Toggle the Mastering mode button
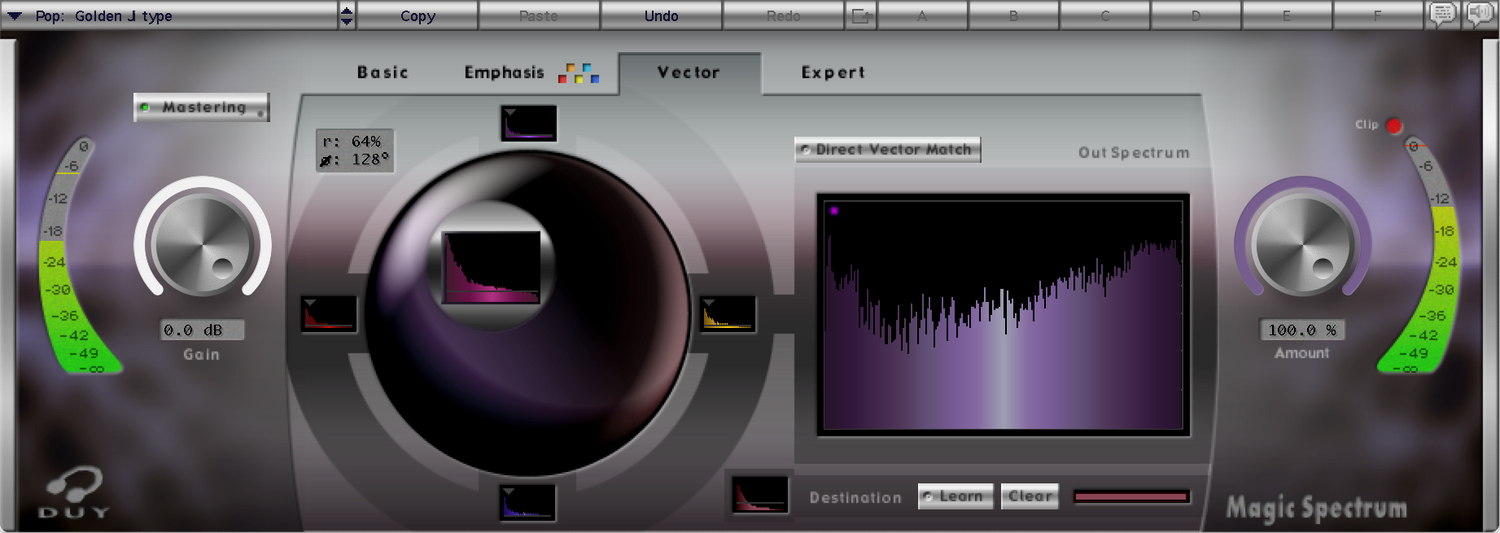This screenshot has width=1500, height=533. tap(202, 107)
